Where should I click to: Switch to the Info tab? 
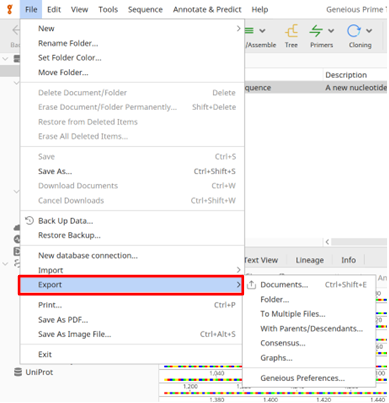[x=348, y=260]
